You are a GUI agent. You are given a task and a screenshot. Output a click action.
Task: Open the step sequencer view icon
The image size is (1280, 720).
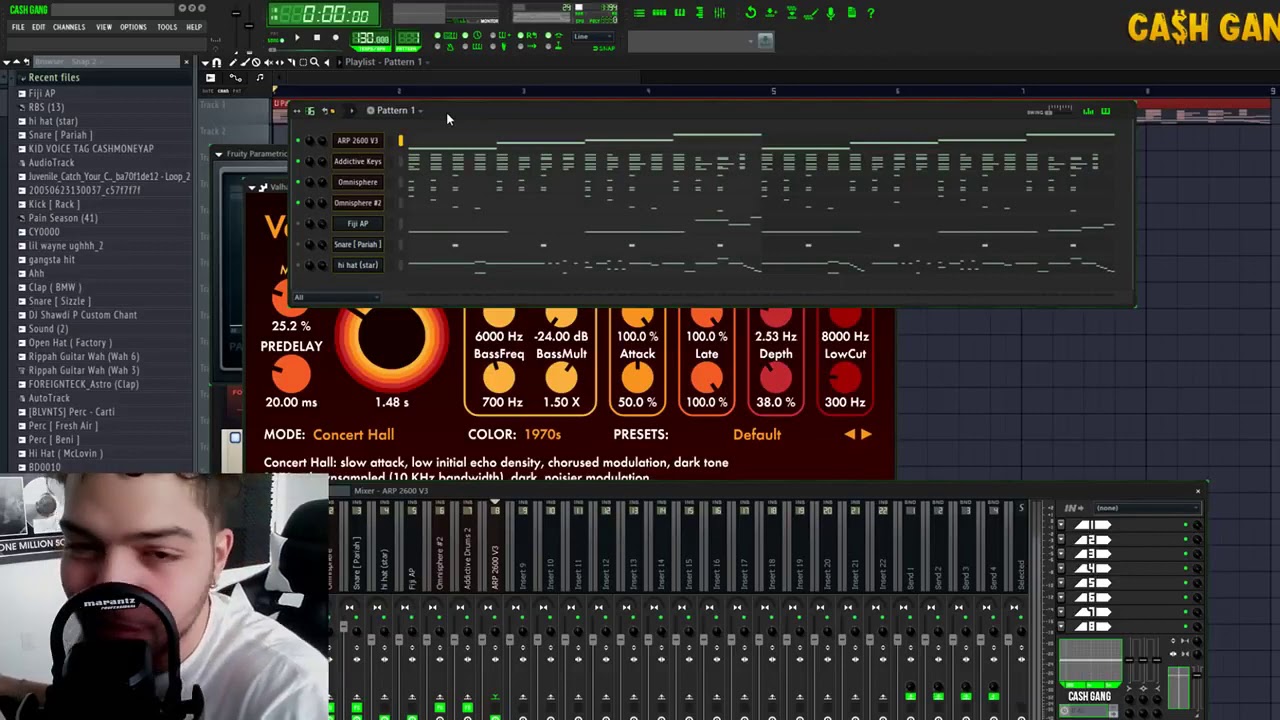click(659, 13)
